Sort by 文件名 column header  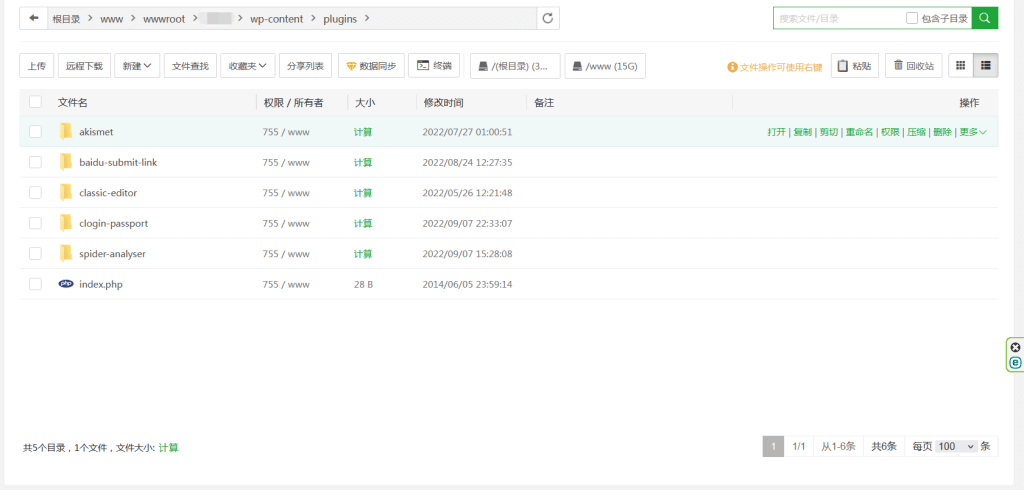(73, 103)
